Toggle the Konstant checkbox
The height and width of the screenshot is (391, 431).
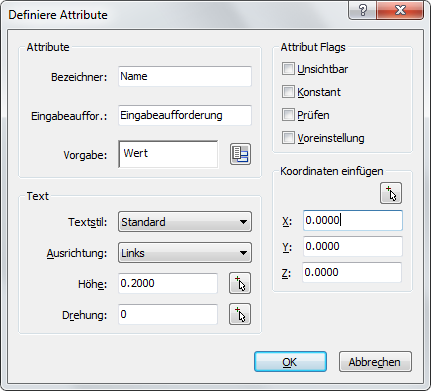coord(288,92)
